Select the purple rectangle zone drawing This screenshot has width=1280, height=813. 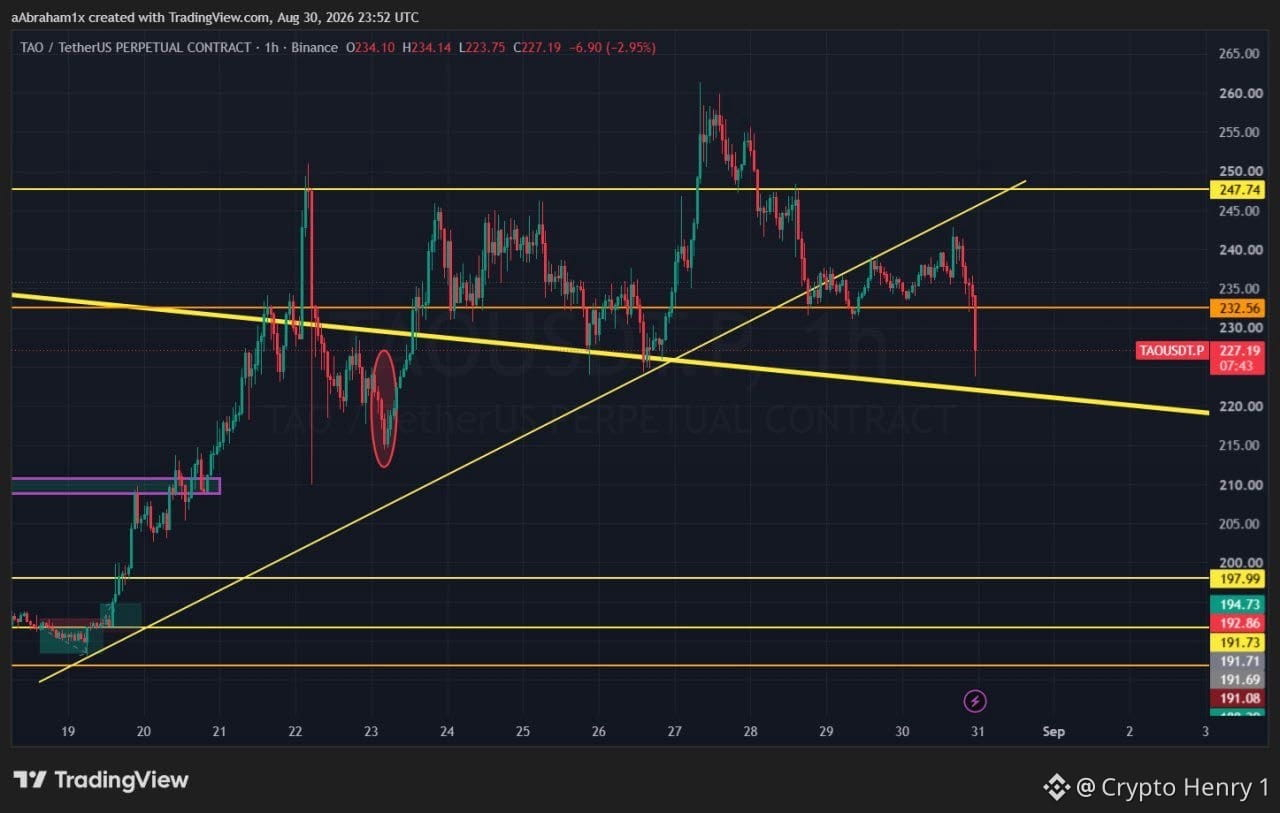click(115, 486)
